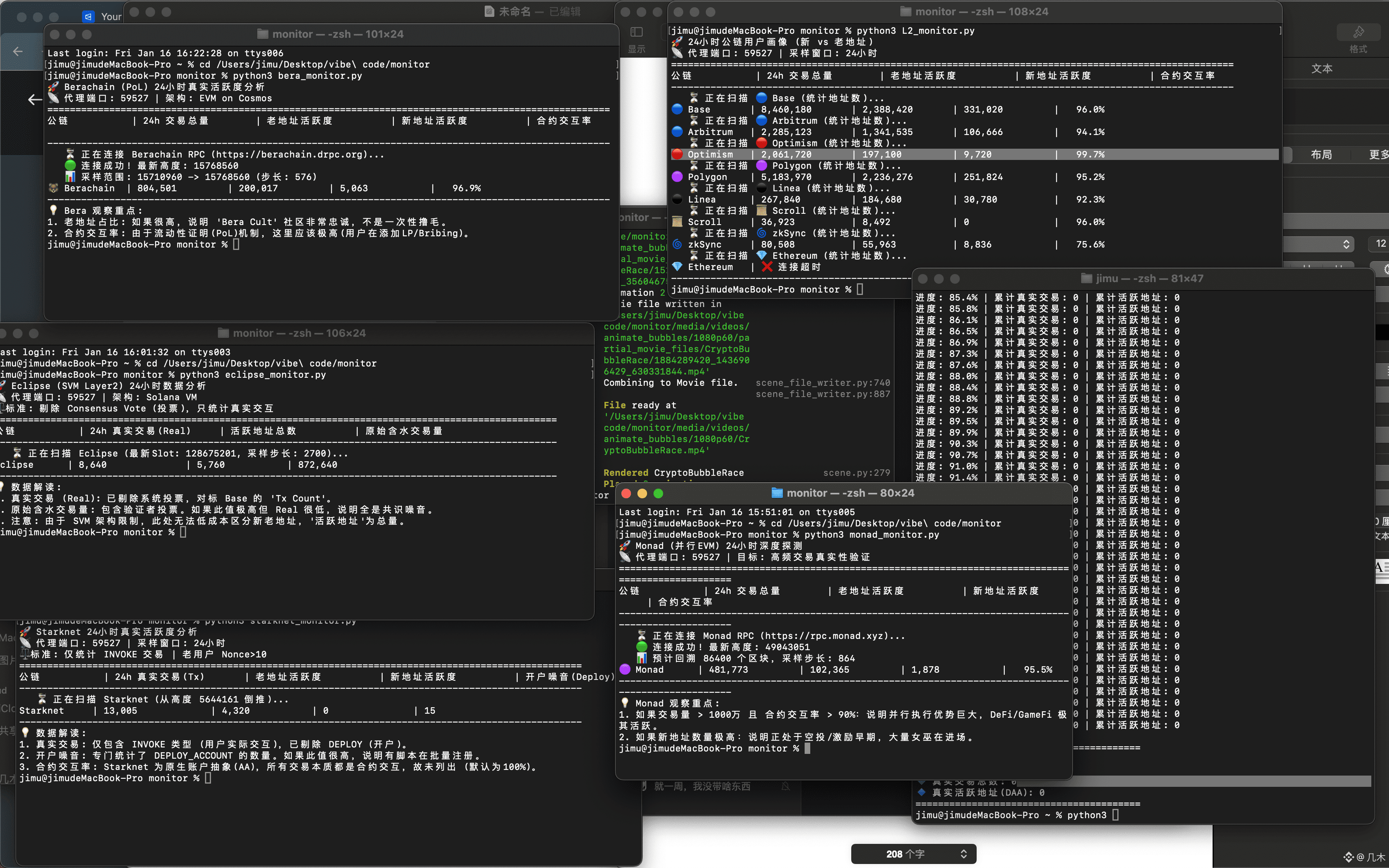Close the monitor 80×24 terminal window
Image resolution: width=1389 pixels, height=868 pixels.
tap(626, 493)
